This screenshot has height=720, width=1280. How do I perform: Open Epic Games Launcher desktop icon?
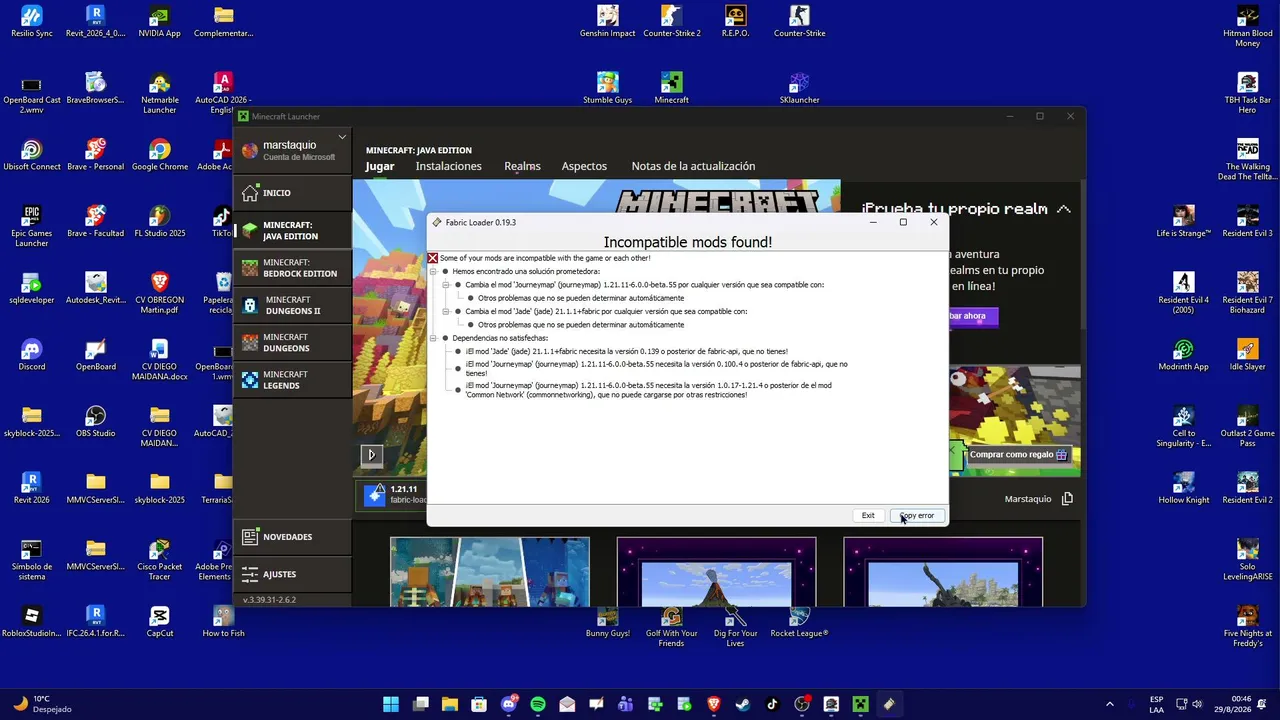coord(32,226)
